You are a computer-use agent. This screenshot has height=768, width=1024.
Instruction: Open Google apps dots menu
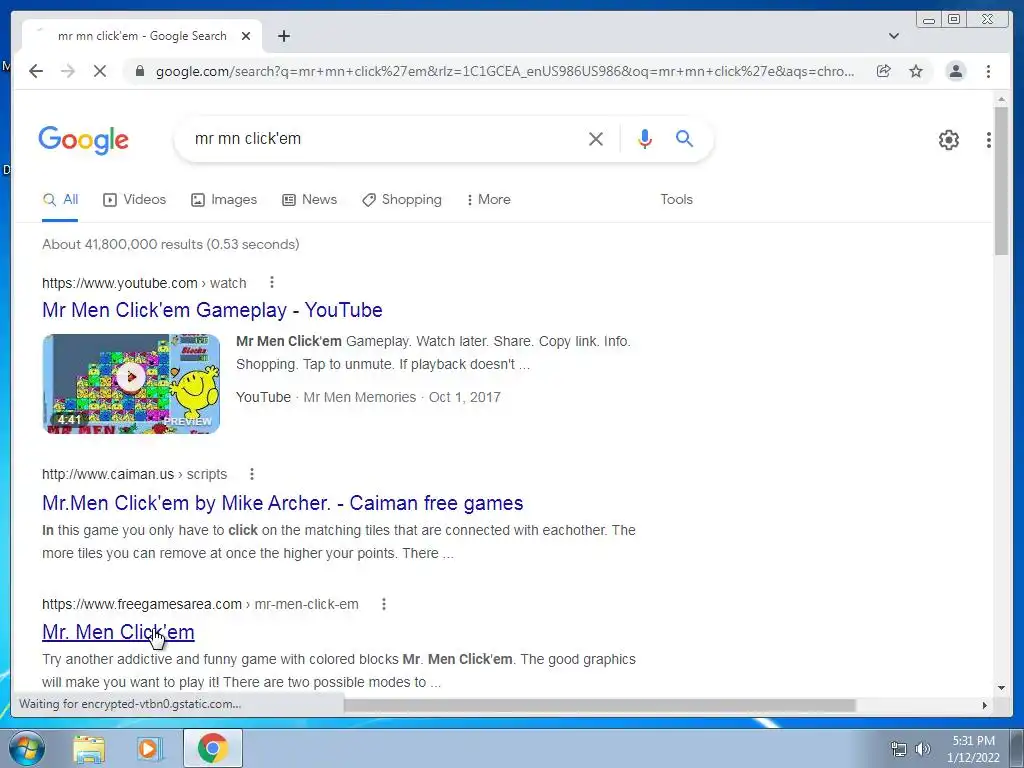tap(988, 140)
